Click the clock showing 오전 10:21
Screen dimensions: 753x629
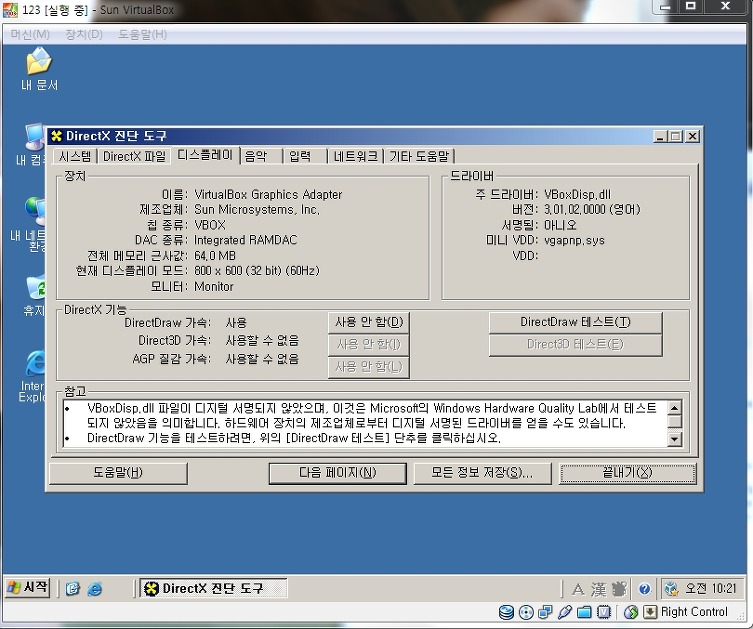pos(711,589)
